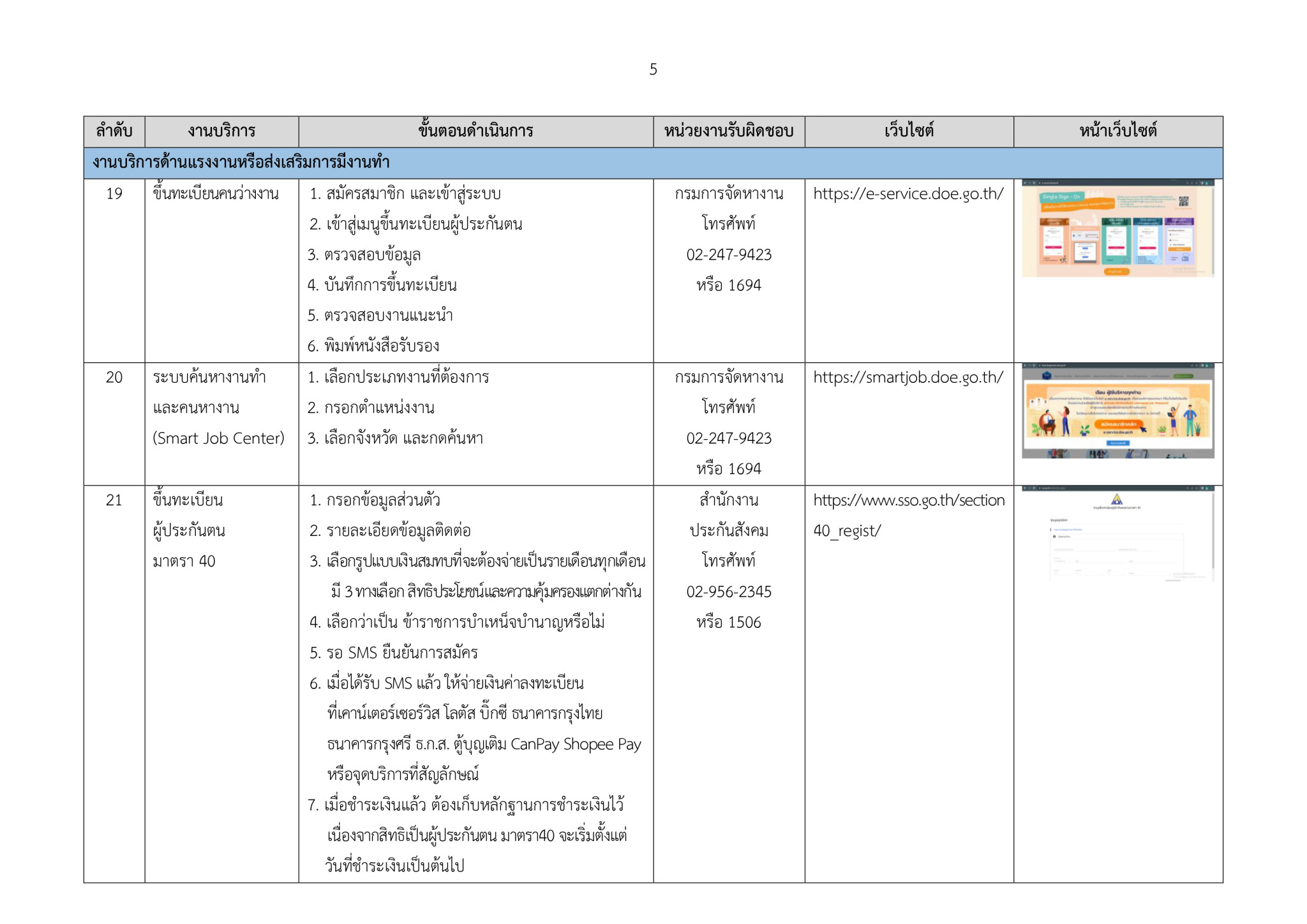This screenshot has width=1307, height=924.
Task: Click the e-service website screenshot thumbnail
Action: 1117,229
